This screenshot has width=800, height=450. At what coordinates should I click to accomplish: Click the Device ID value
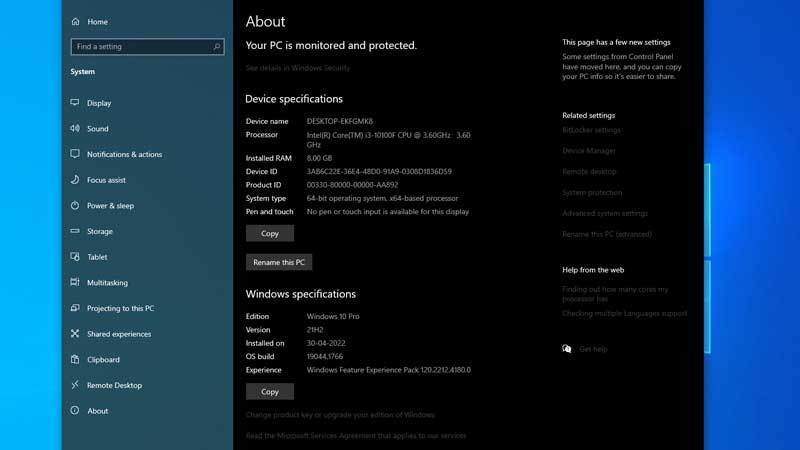tap(379, 171)
